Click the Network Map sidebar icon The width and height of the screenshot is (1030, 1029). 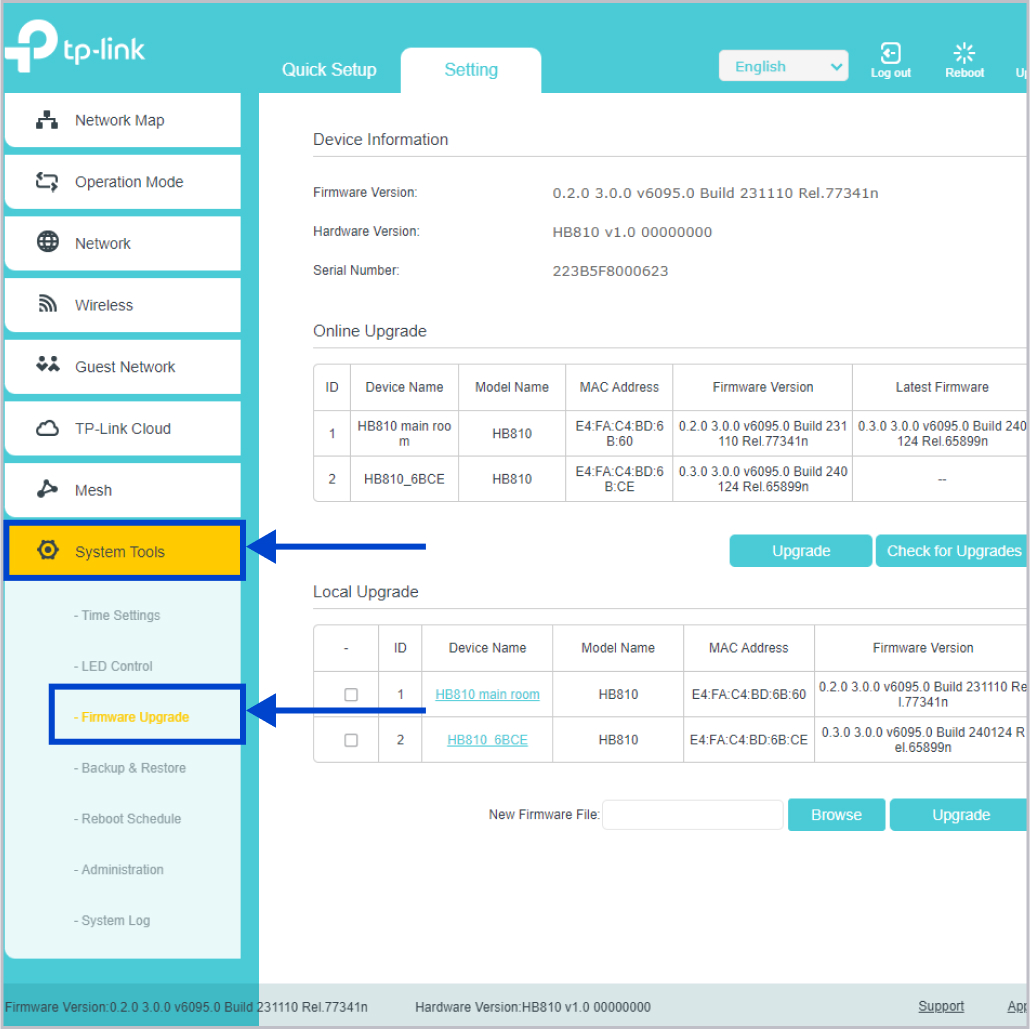point(47,120)
